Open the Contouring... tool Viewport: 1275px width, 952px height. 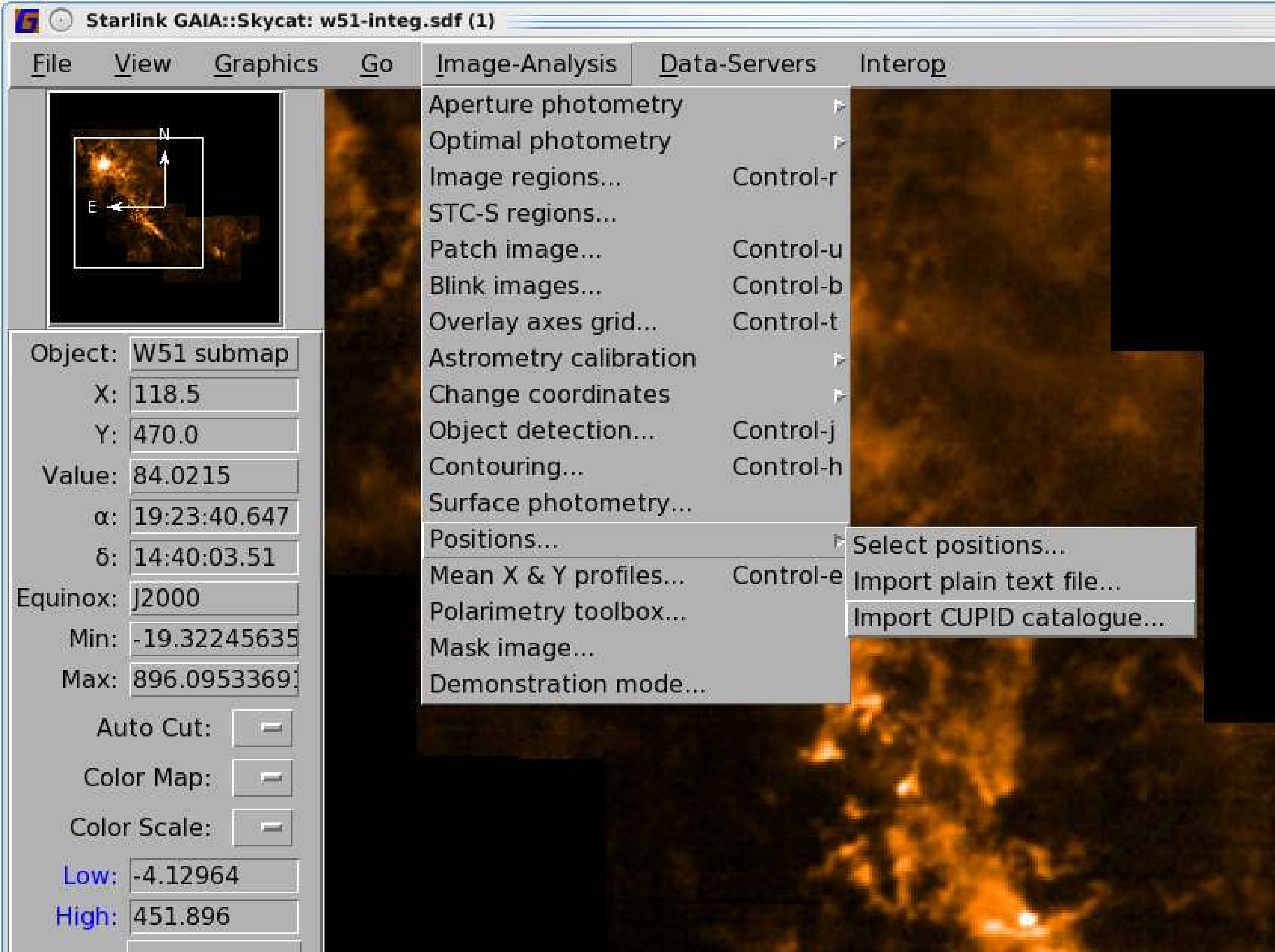coord(636,467)
